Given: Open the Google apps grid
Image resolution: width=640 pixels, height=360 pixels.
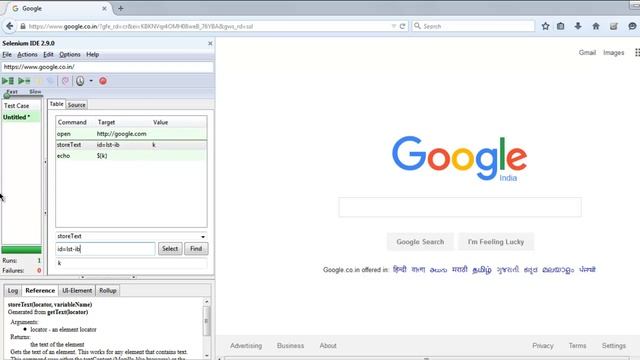Looking at the screenshot, I should [637, 53].
